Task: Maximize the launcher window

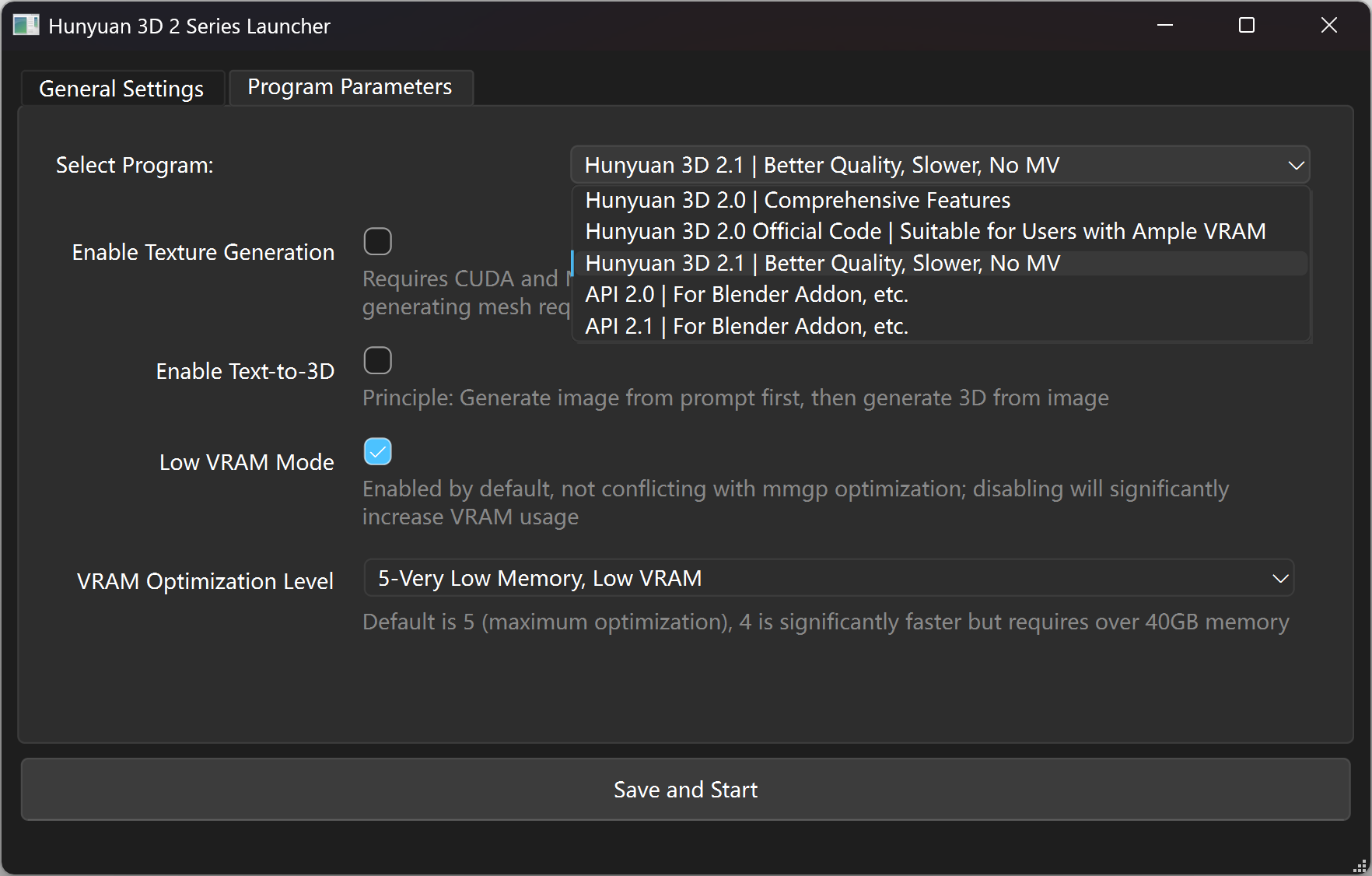Action: coord(1247,26)
